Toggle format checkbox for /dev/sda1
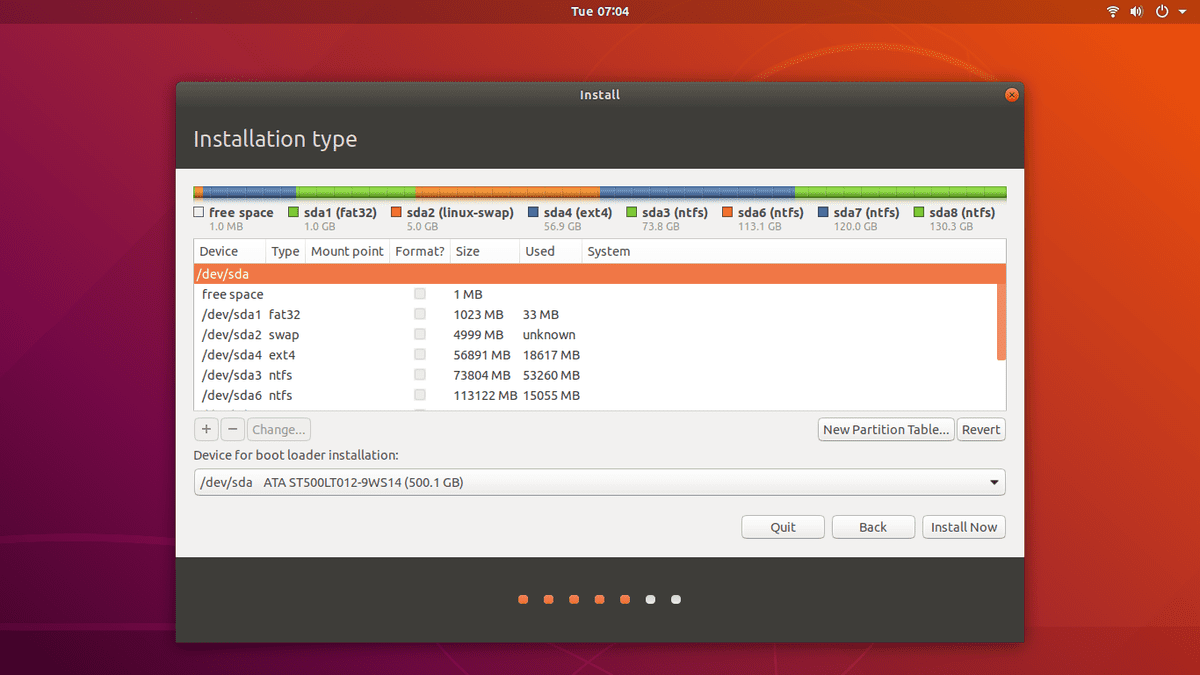This screenshot has height=675, width=1200. pos(420,314)
